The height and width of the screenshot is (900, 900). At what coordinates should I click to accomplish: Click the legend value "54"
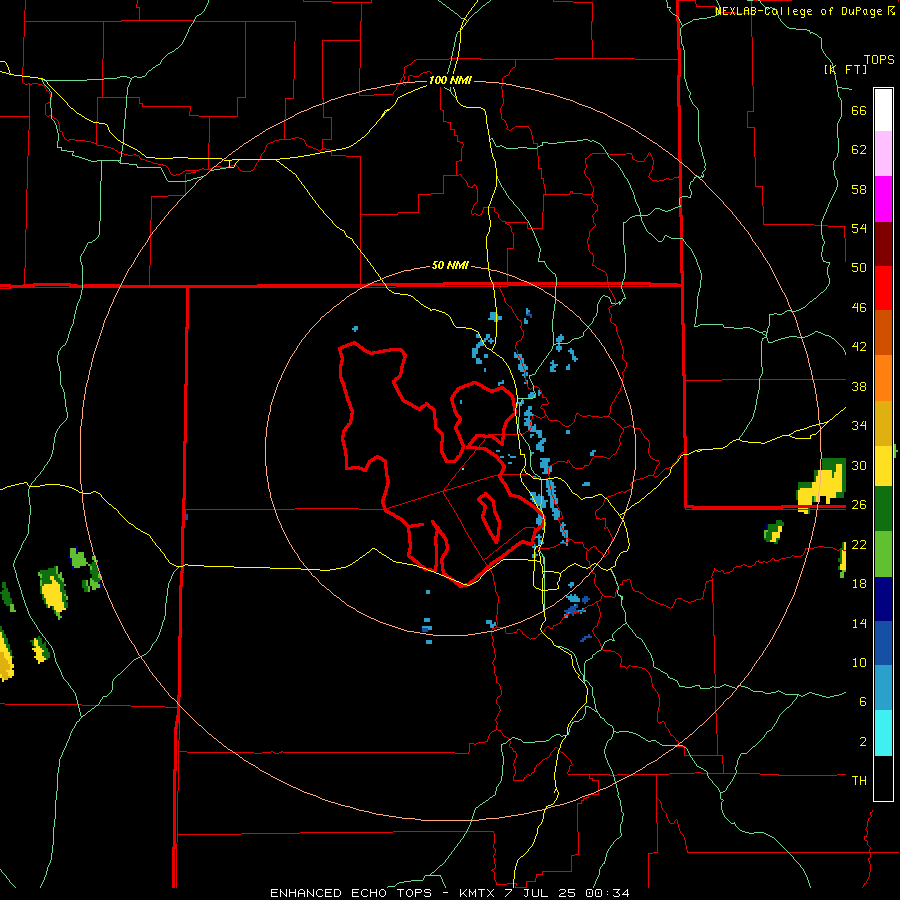(859, 228)
